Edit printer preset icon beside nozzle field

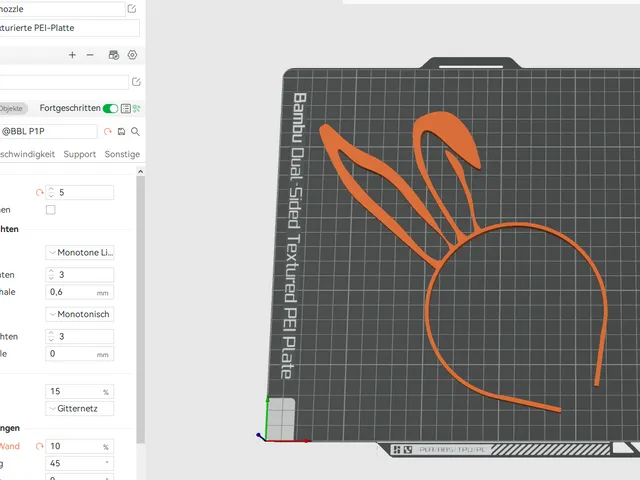(x=132, y=9)
